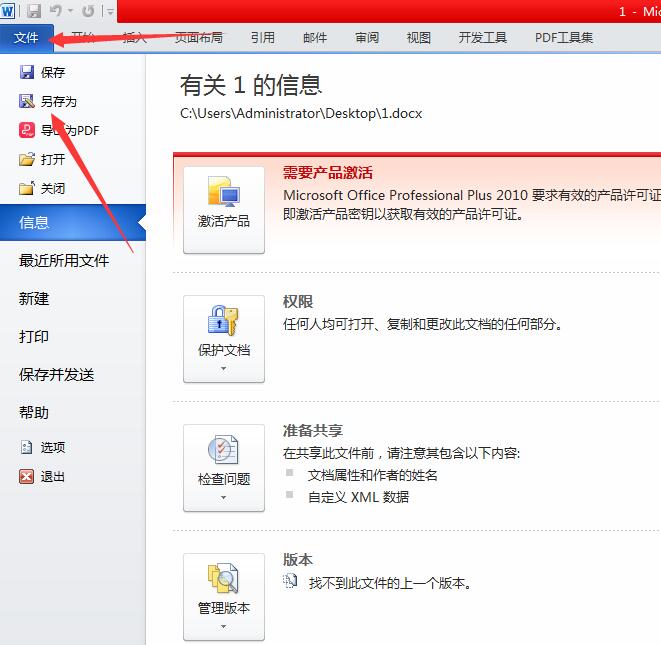
Task: Click the Word application icon in title bar
Action: tap(7, 11)
